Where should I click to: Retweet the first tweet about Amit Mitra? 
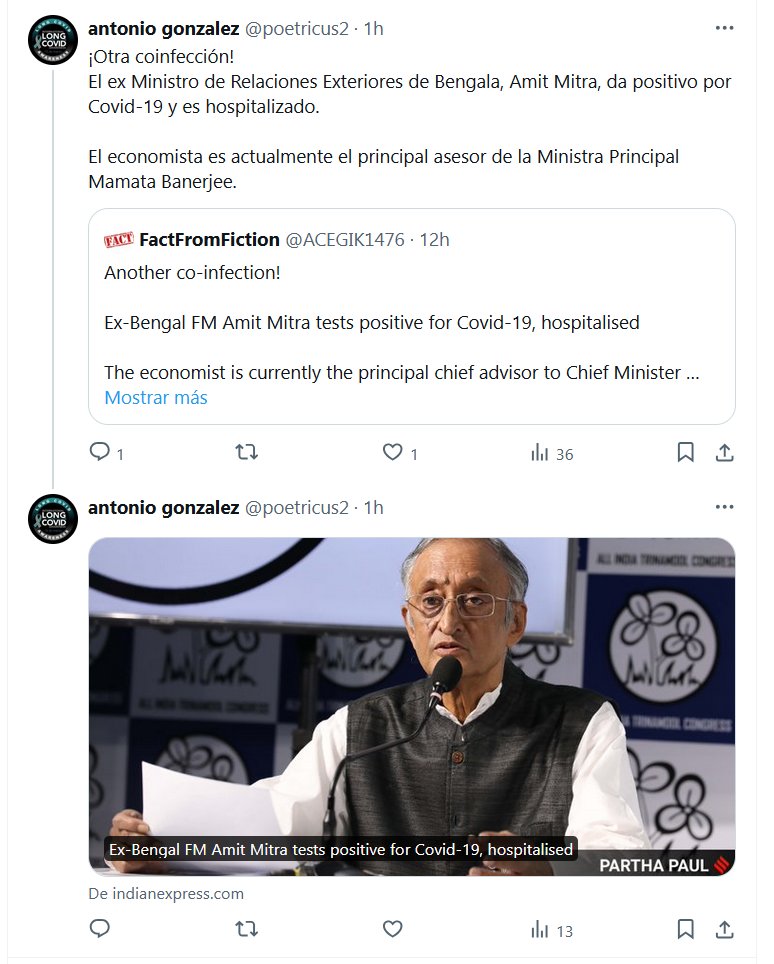point(246,453)
